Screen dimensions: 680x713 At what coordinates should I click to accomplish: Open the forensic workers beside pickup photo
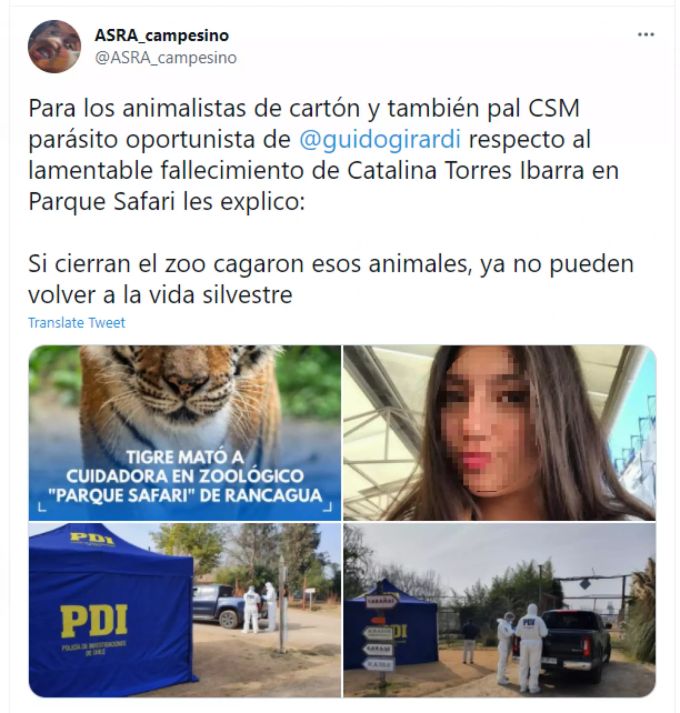pos(499,610)
